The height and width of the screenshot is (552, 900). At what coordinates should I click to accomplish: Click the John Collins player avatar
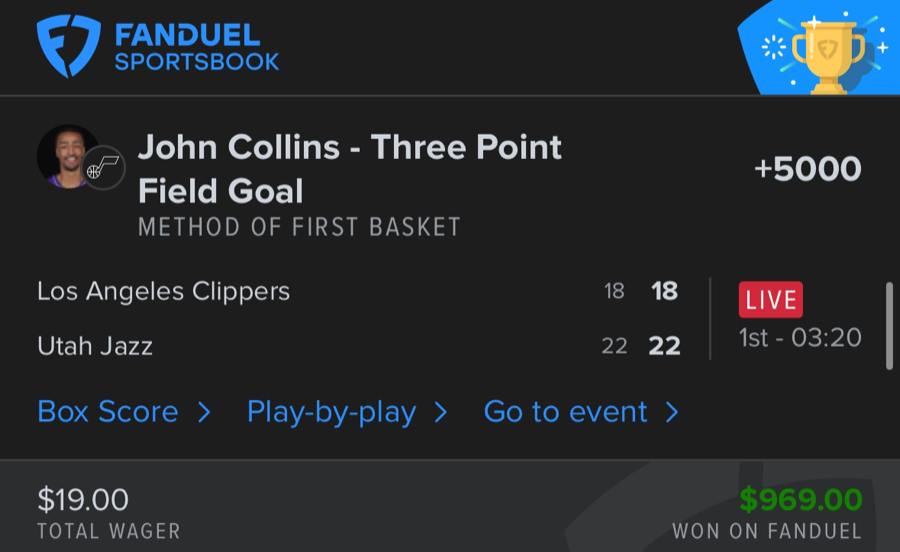click(x=66, y=157)
